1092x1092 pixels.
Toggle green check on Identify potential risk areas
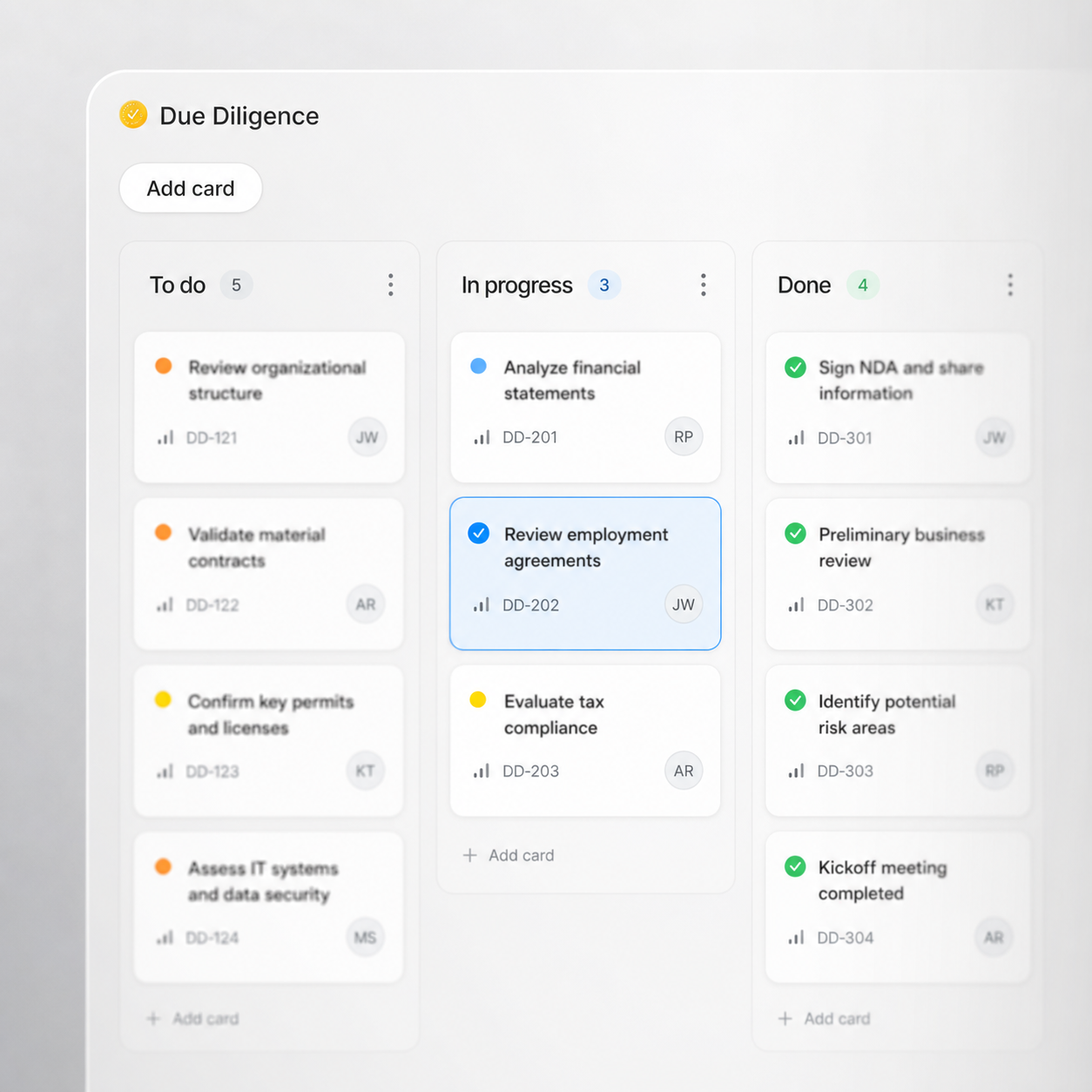[795, 700]
